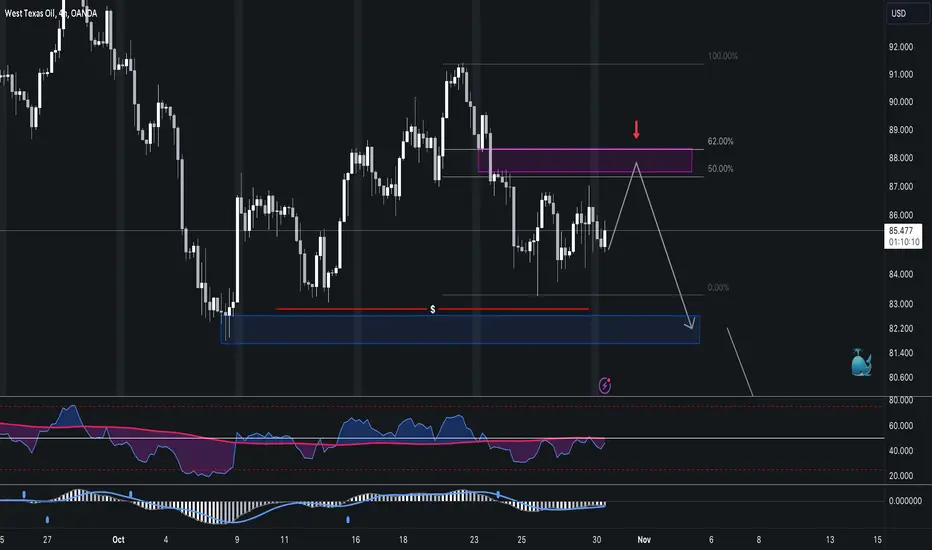The image size is (932, 550).
Task: Click the 85.477 current price label
Action: coord(903,236)
